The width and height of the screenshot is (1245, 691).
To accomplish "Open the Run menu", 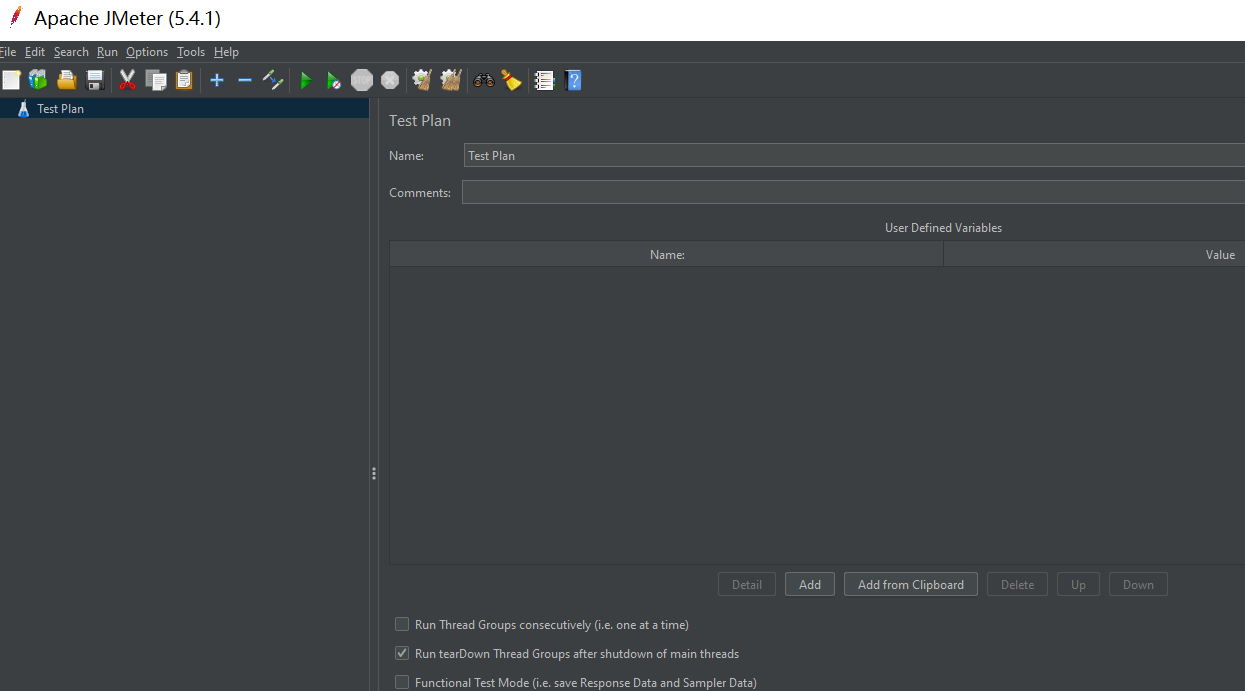I will [x=107, y=52].
